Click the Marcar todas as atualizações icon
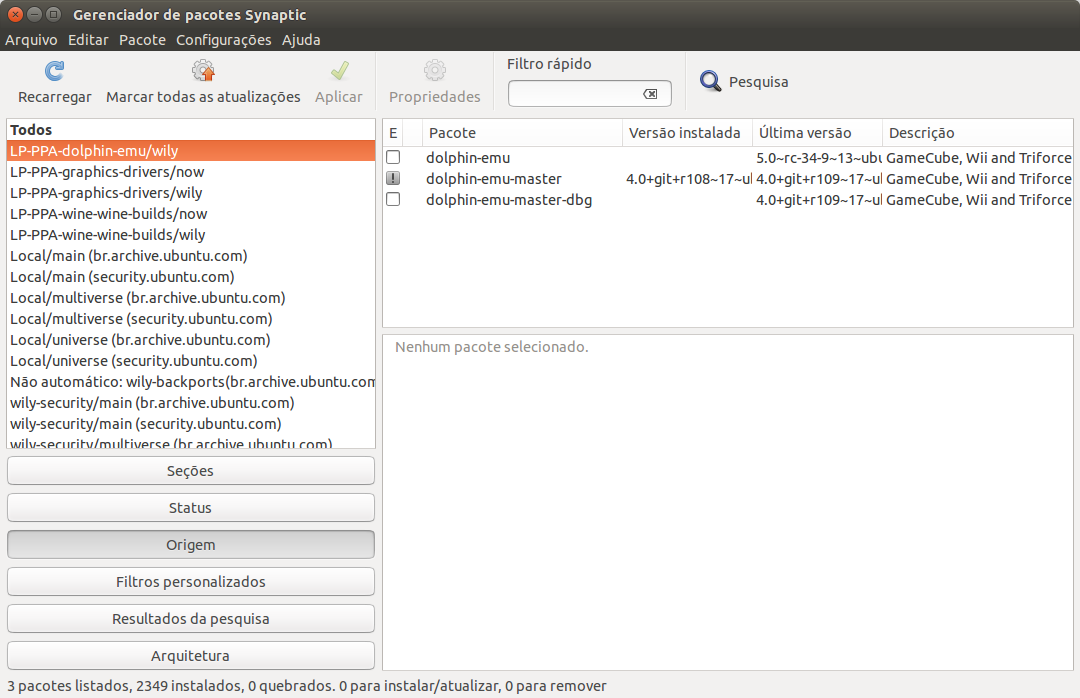1080x698 pixels. pos(202,70)
